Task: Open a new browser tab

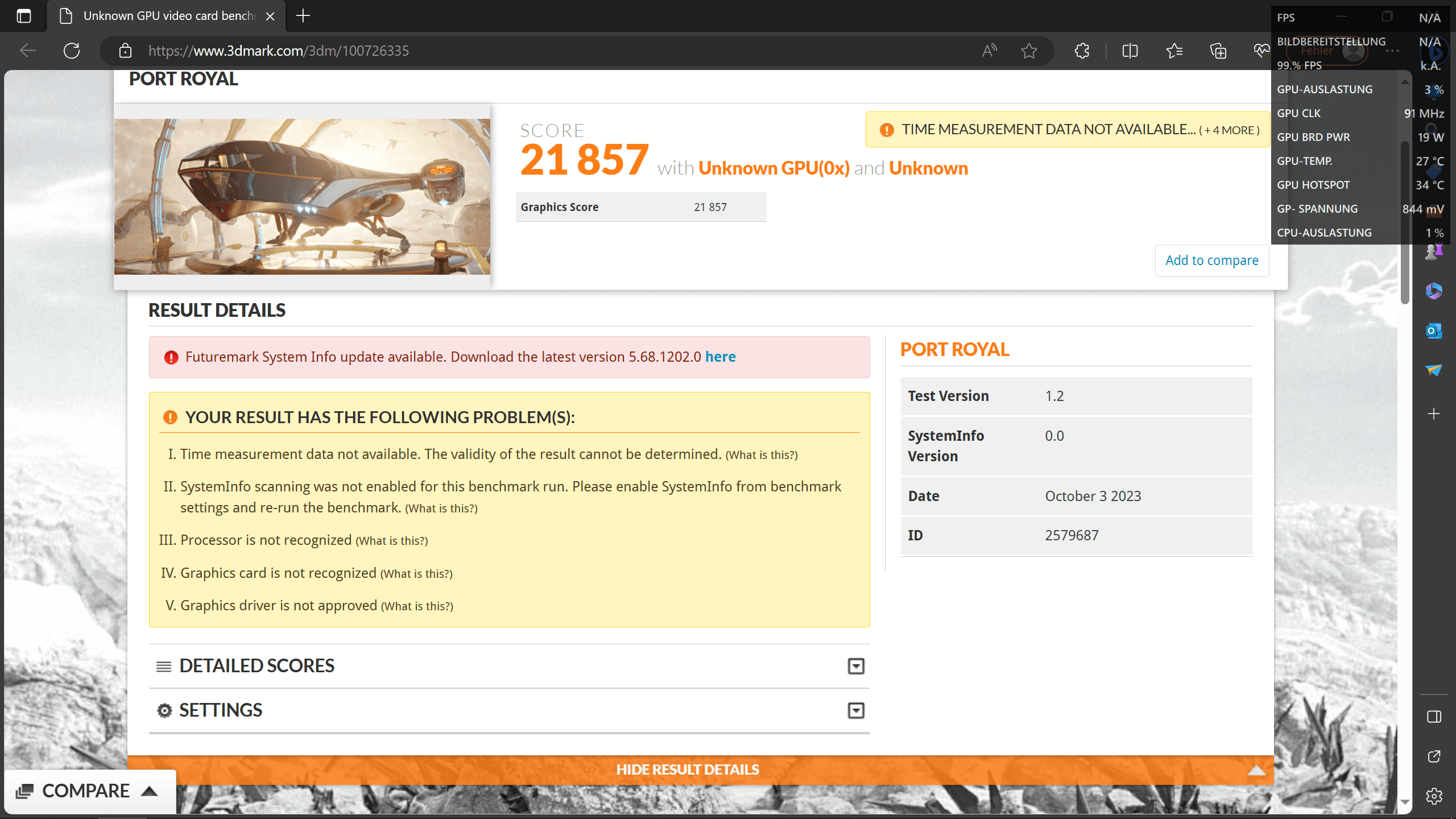Action: tap(303, 16)
